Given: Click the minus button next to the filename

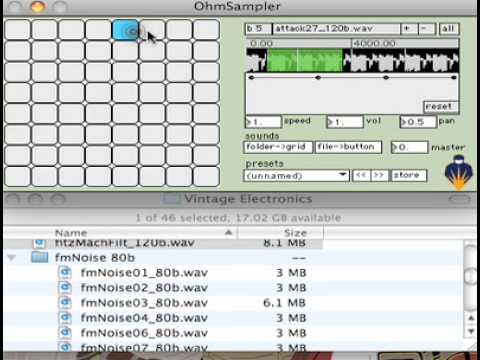Looking at the screenshot, I should point(426,29).
